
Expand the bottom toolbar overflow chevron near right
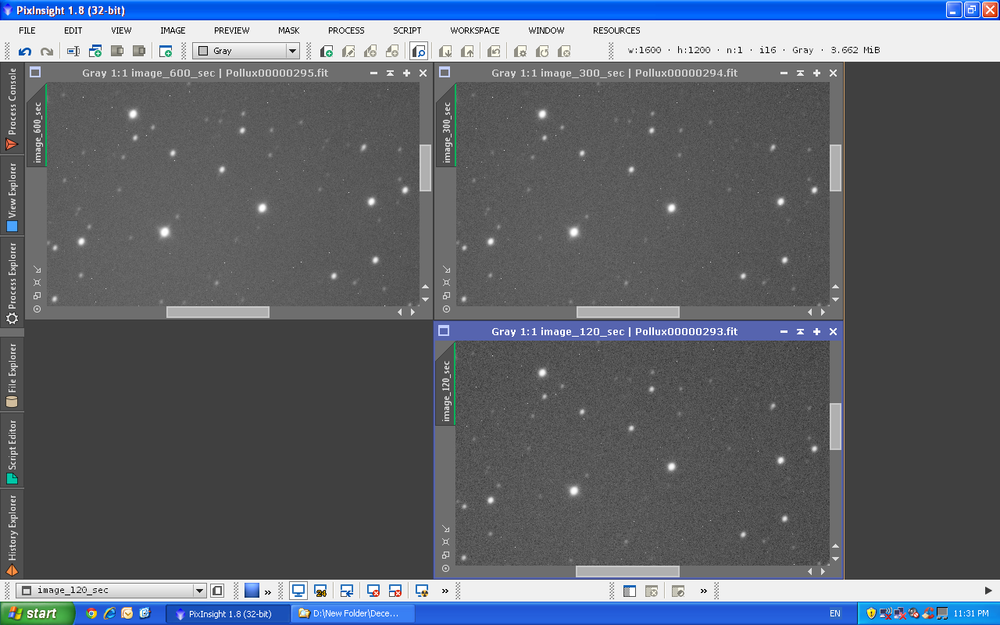(x=702, y=591)
